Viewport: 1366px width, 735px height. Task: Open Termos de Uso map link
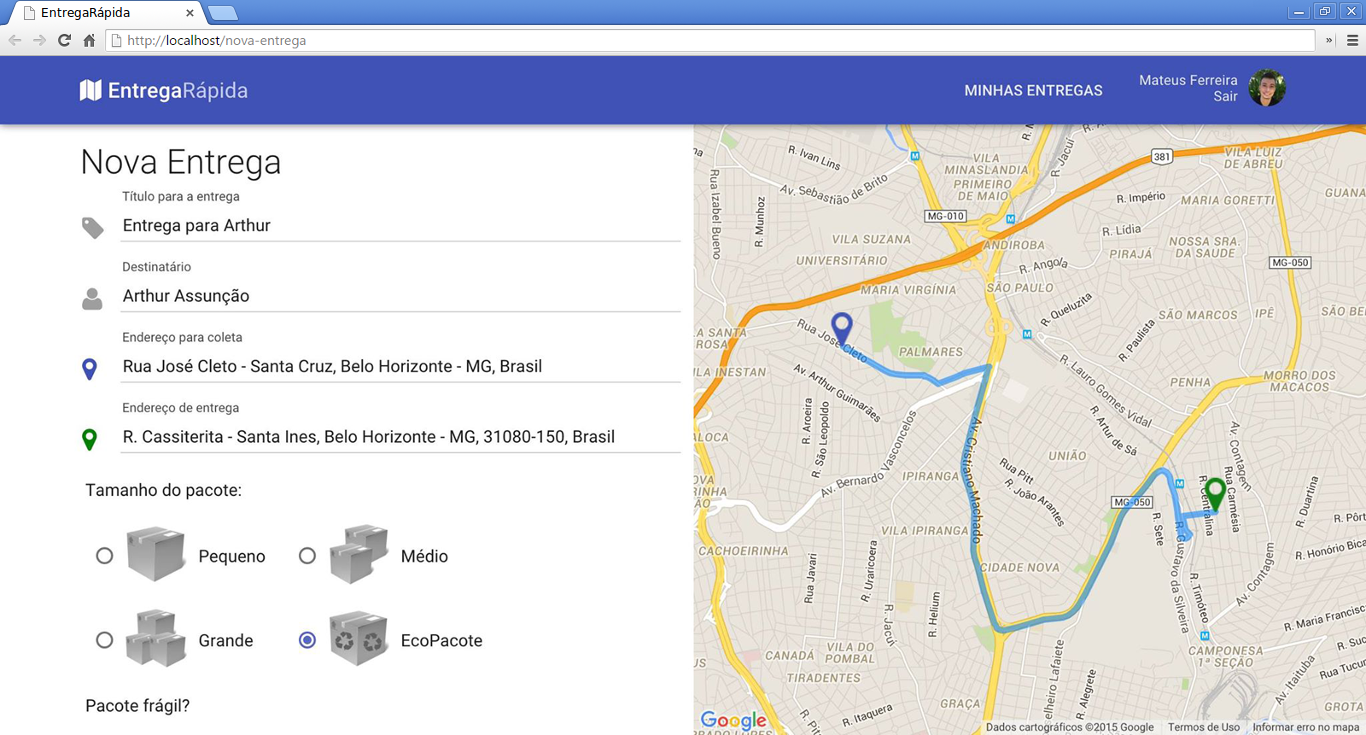[1204, 727]
